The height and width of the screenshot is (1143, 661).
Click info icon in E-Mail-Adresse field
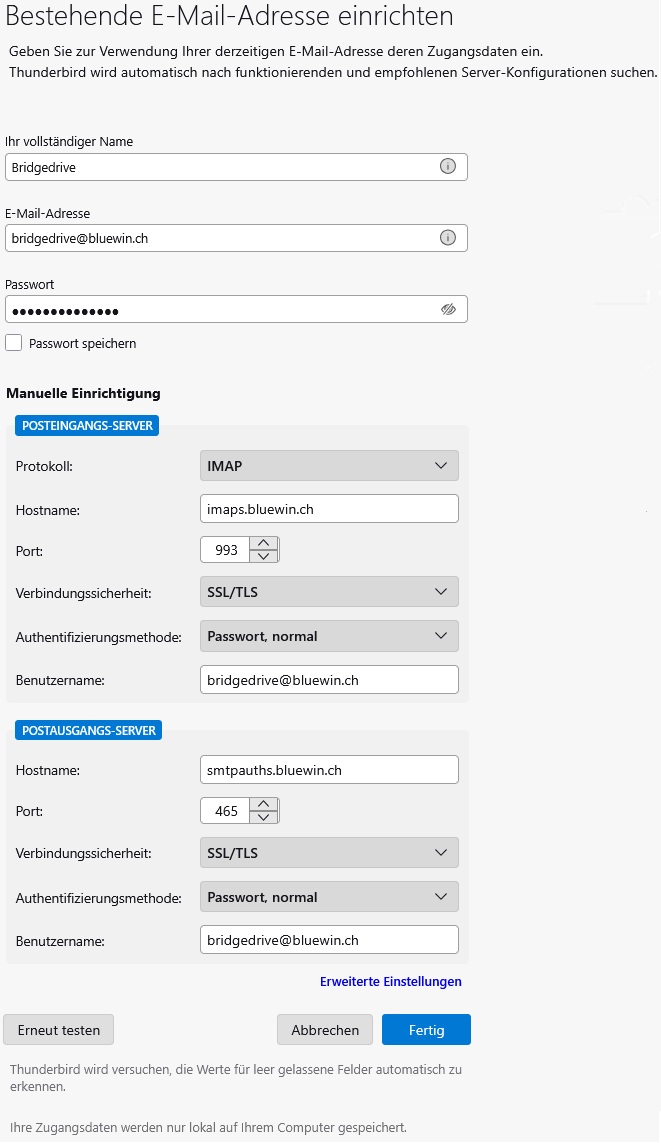click(448, 238)
